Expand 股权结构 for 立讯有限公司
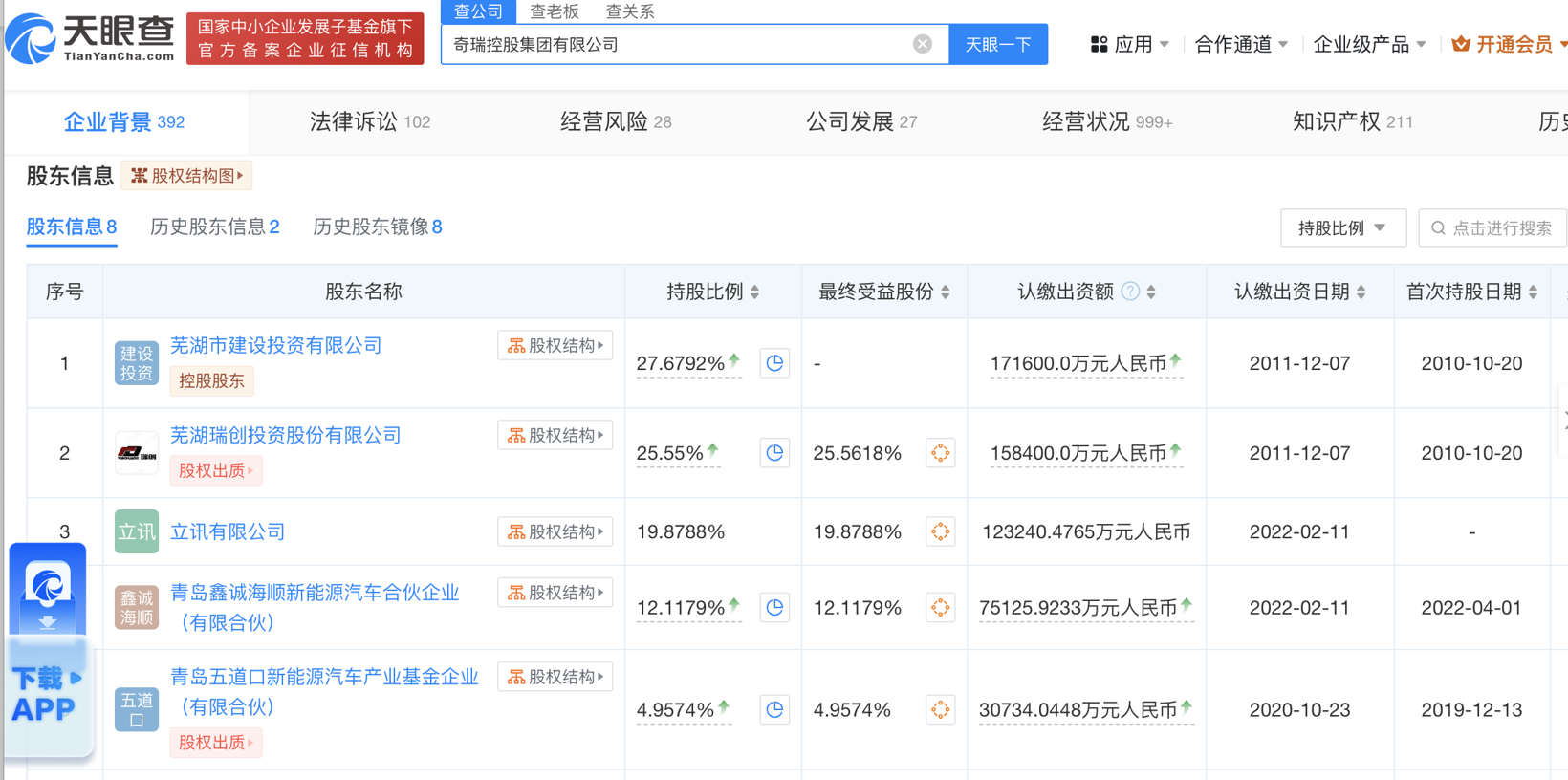Screen dimensions: 1568x780 tap(555, 532)
